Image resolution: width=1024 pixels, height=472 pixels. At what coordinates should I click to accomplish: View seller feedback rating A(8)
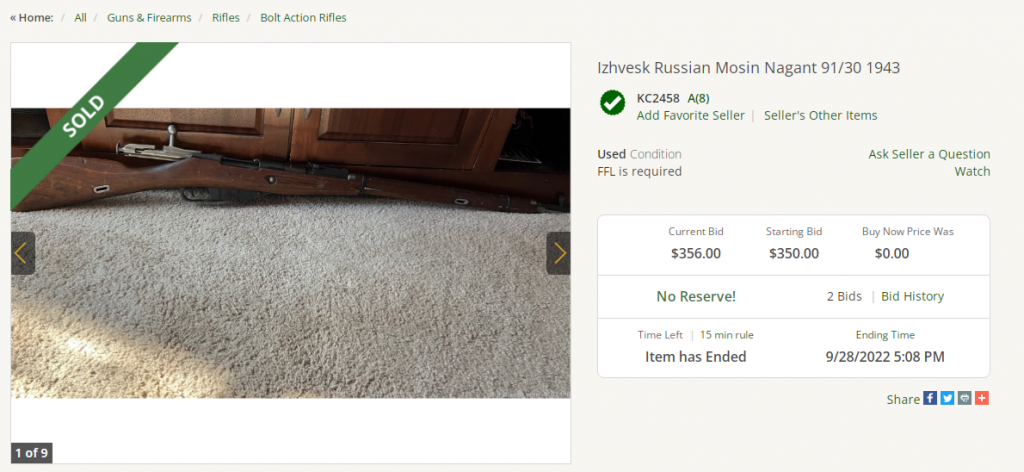[698, 98]
